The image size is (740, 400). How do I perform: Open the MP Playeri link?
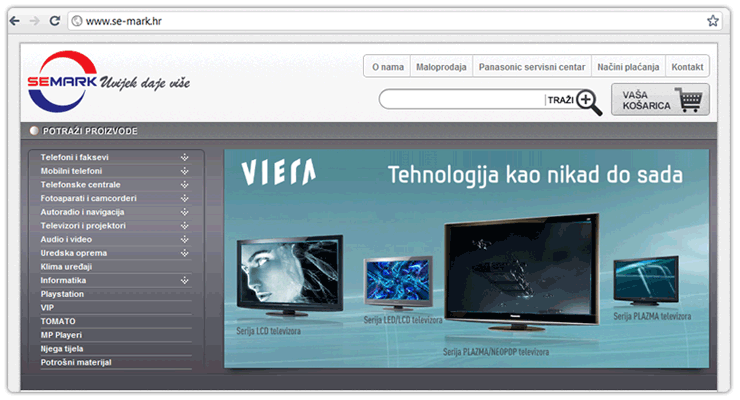(x=61, y=335)
